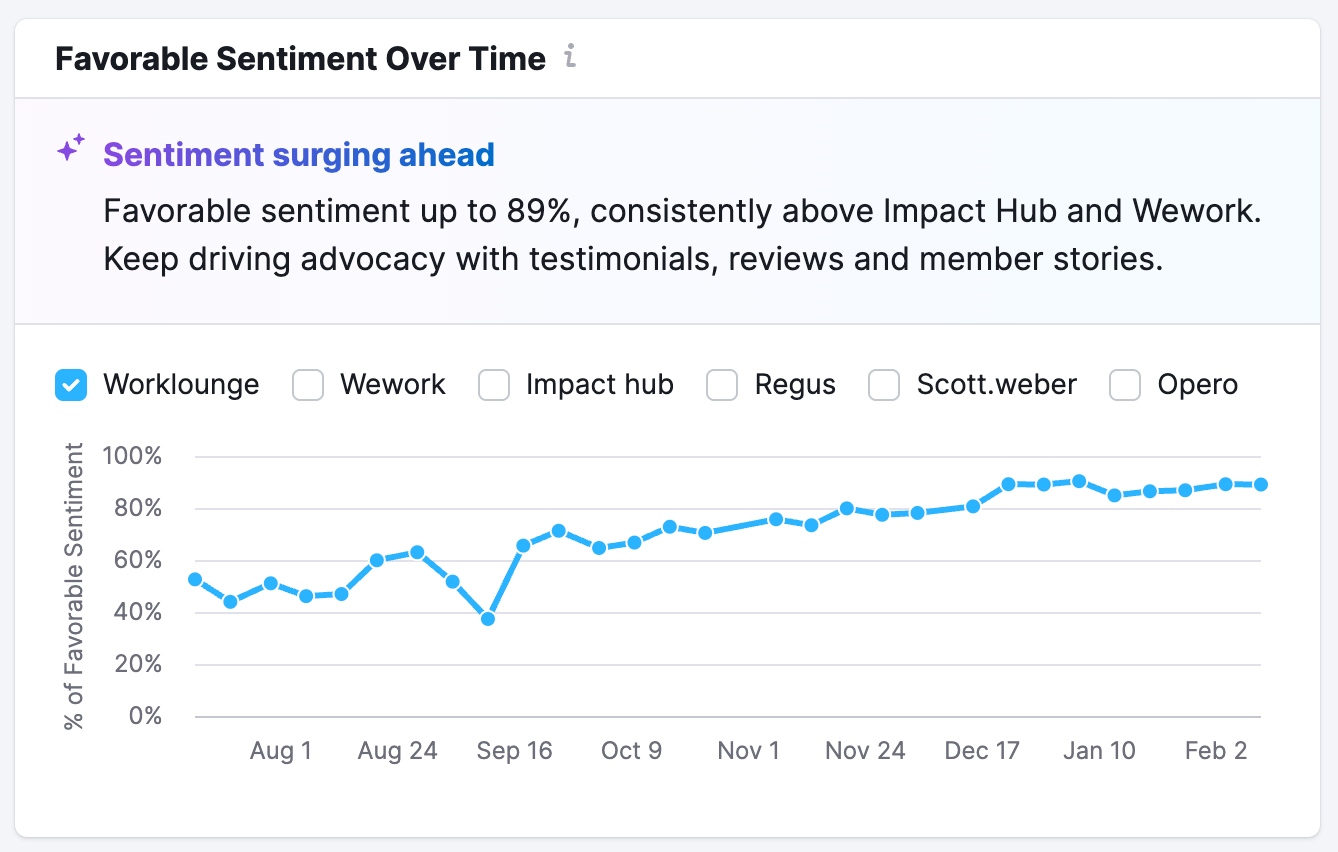This screenshot has width=1338, height=852.
Task: Click the purple sparkle insight icon
Action: pos(70,151)
